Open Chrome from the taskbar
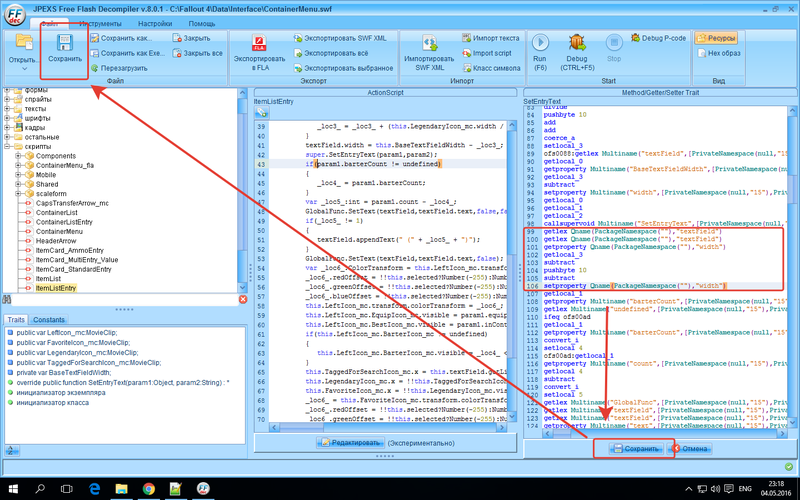The image size is (800, 500). coord(148,489)
